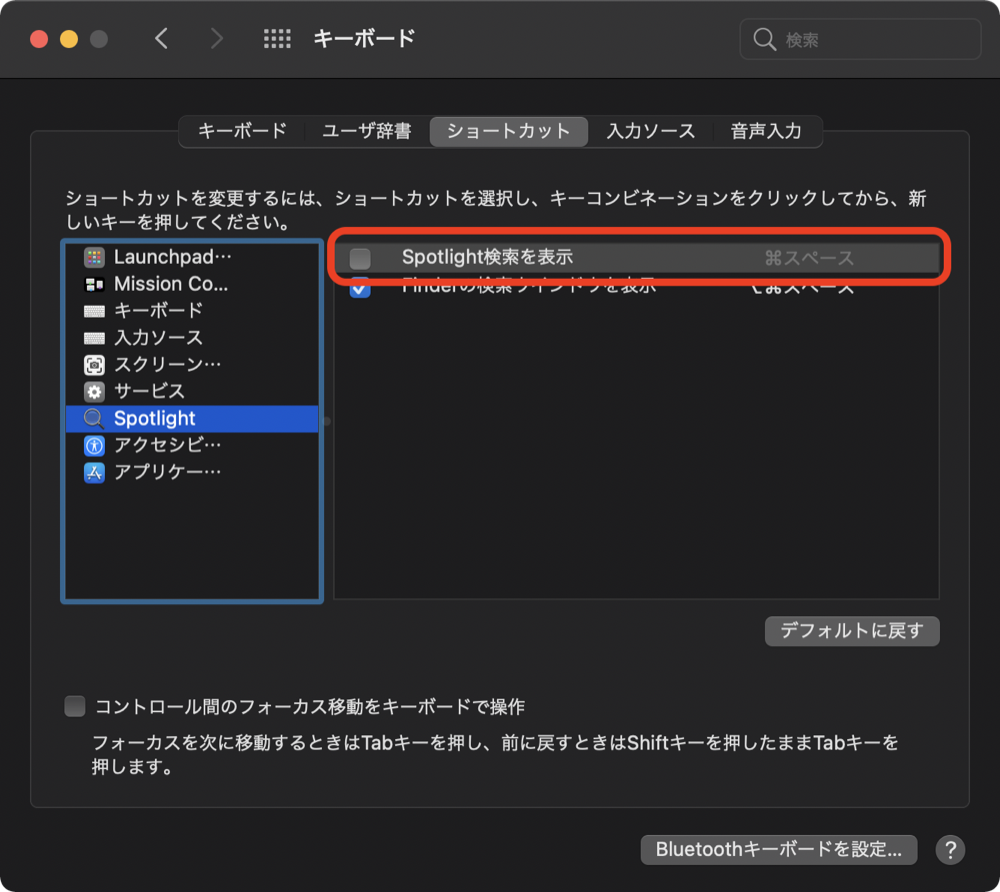Select the サービス category row
Viewport: 1000px width, 892px height.
click(x=192, y=391)
